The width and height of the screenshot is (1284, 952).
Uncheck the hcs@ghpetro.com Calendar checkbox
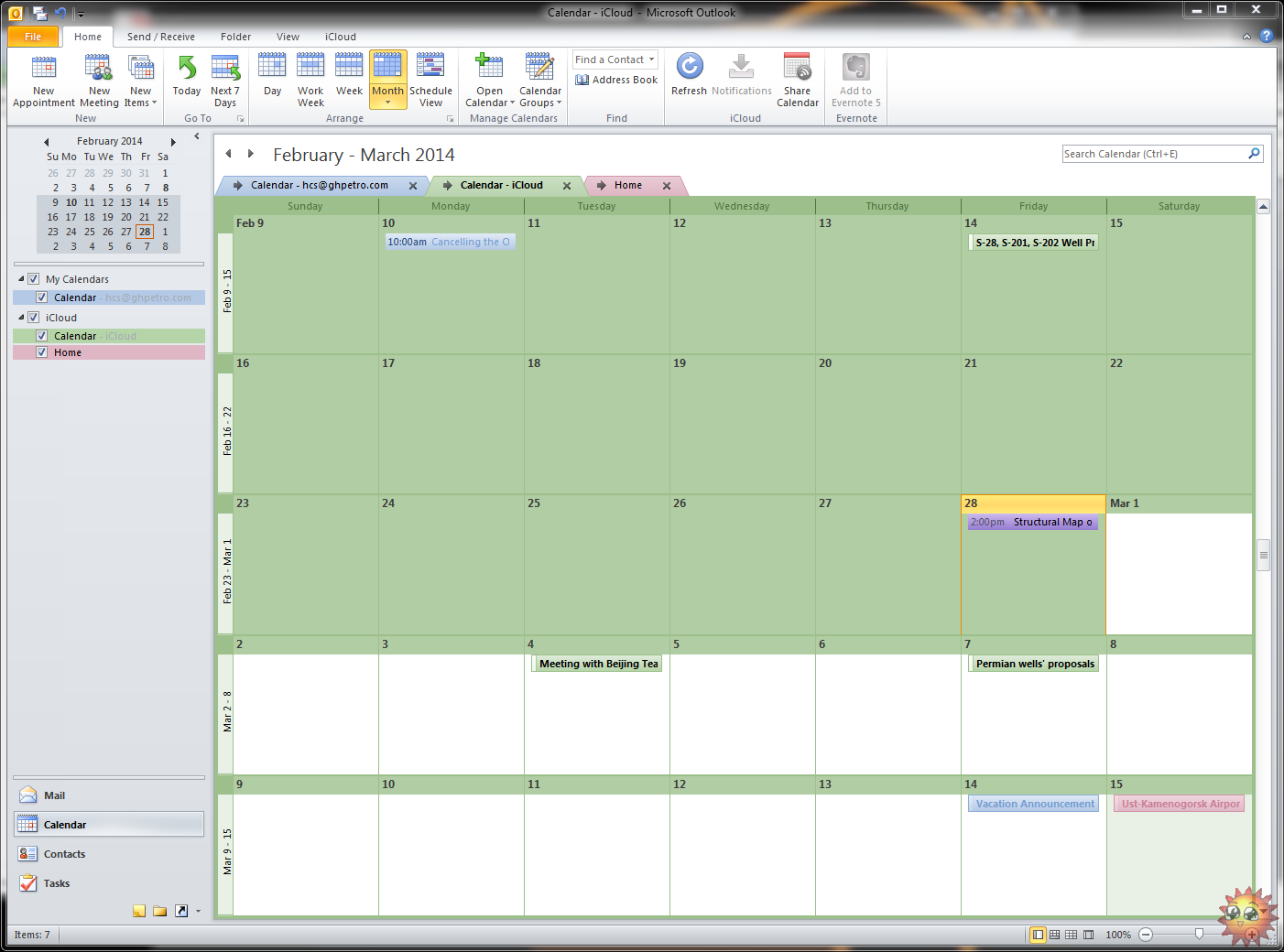tap(41, 297)
